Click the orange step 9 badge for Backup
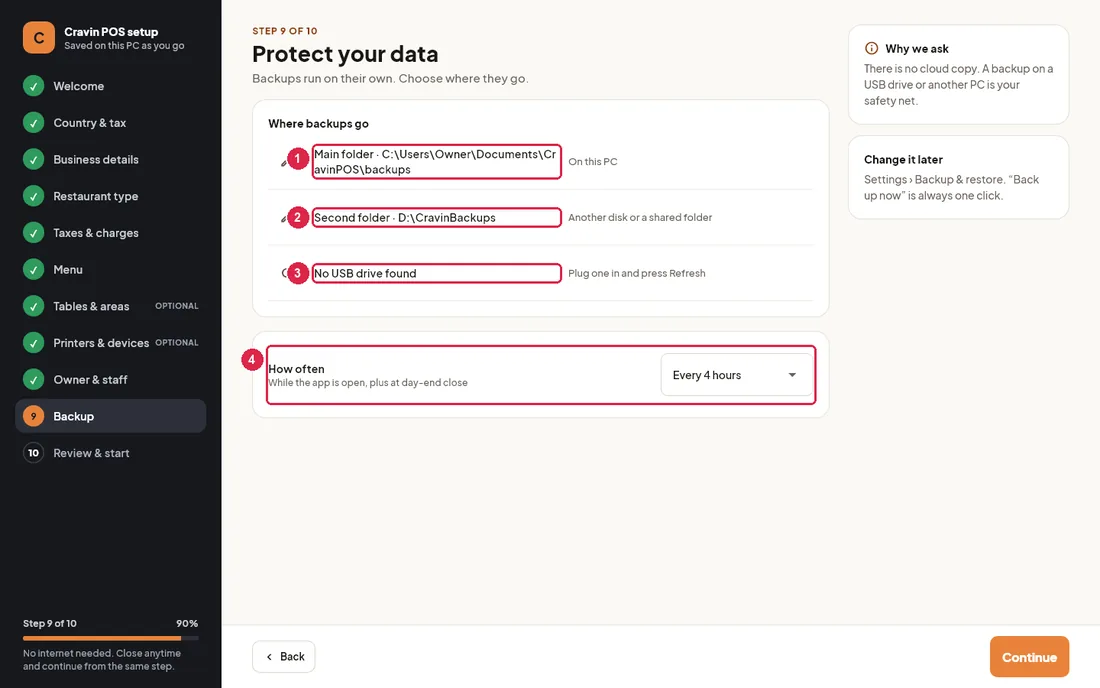 coord(33,416)
